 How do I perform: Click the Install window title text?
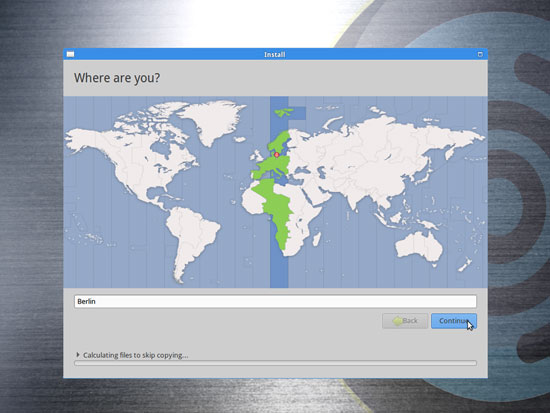(275, 54)
